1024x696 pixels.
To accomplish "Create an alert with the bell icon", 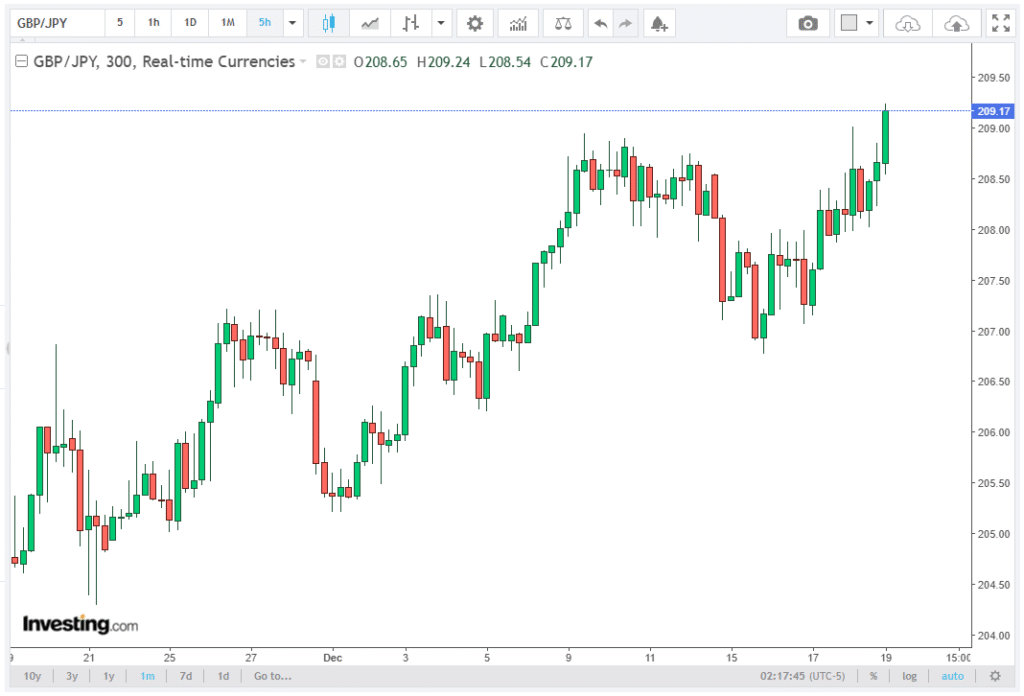I will [658, 23].
